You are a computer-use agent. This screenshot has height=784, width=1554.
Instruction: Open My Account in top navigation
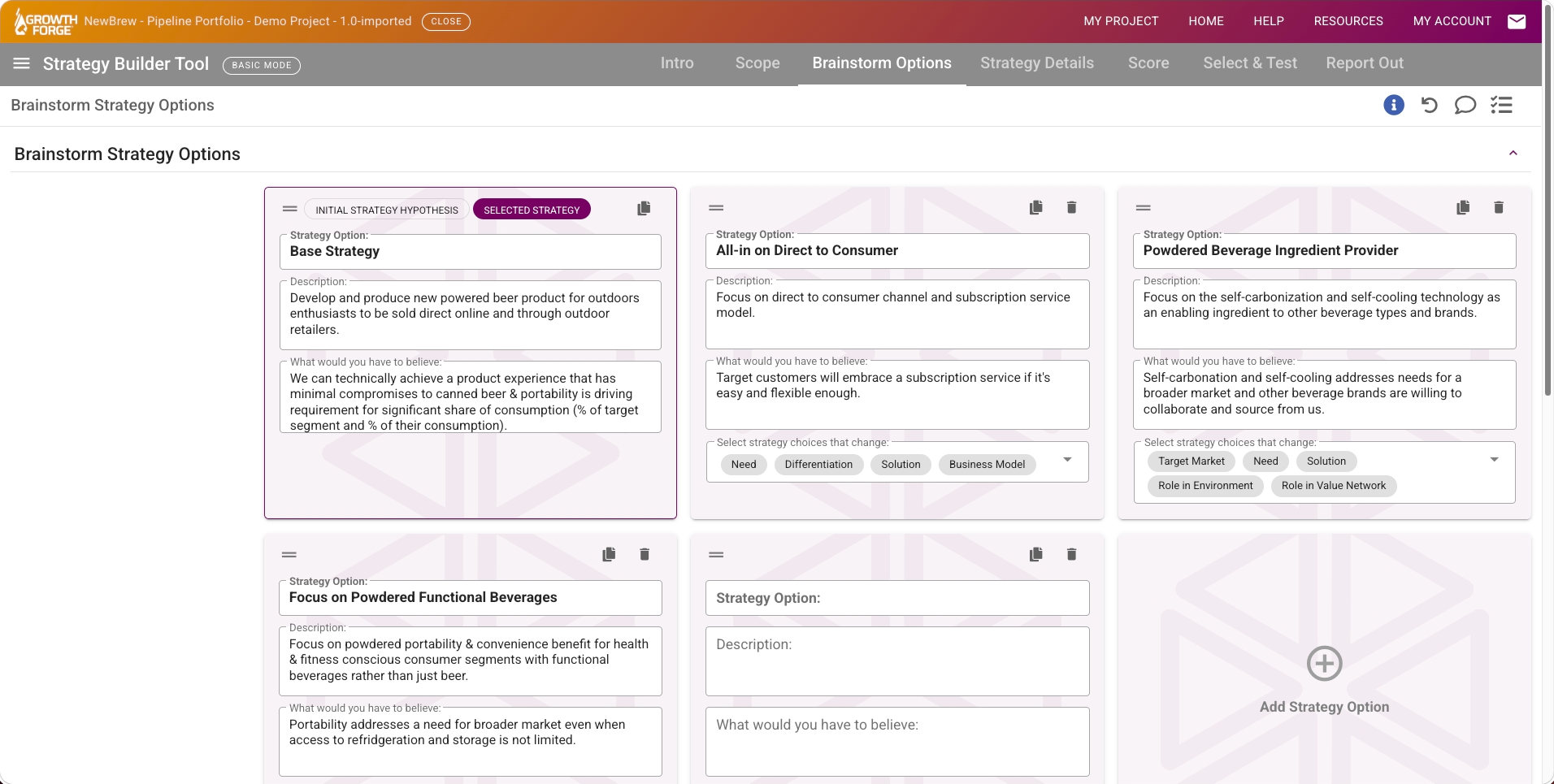pyautogui.click(x=1452, y=21)
